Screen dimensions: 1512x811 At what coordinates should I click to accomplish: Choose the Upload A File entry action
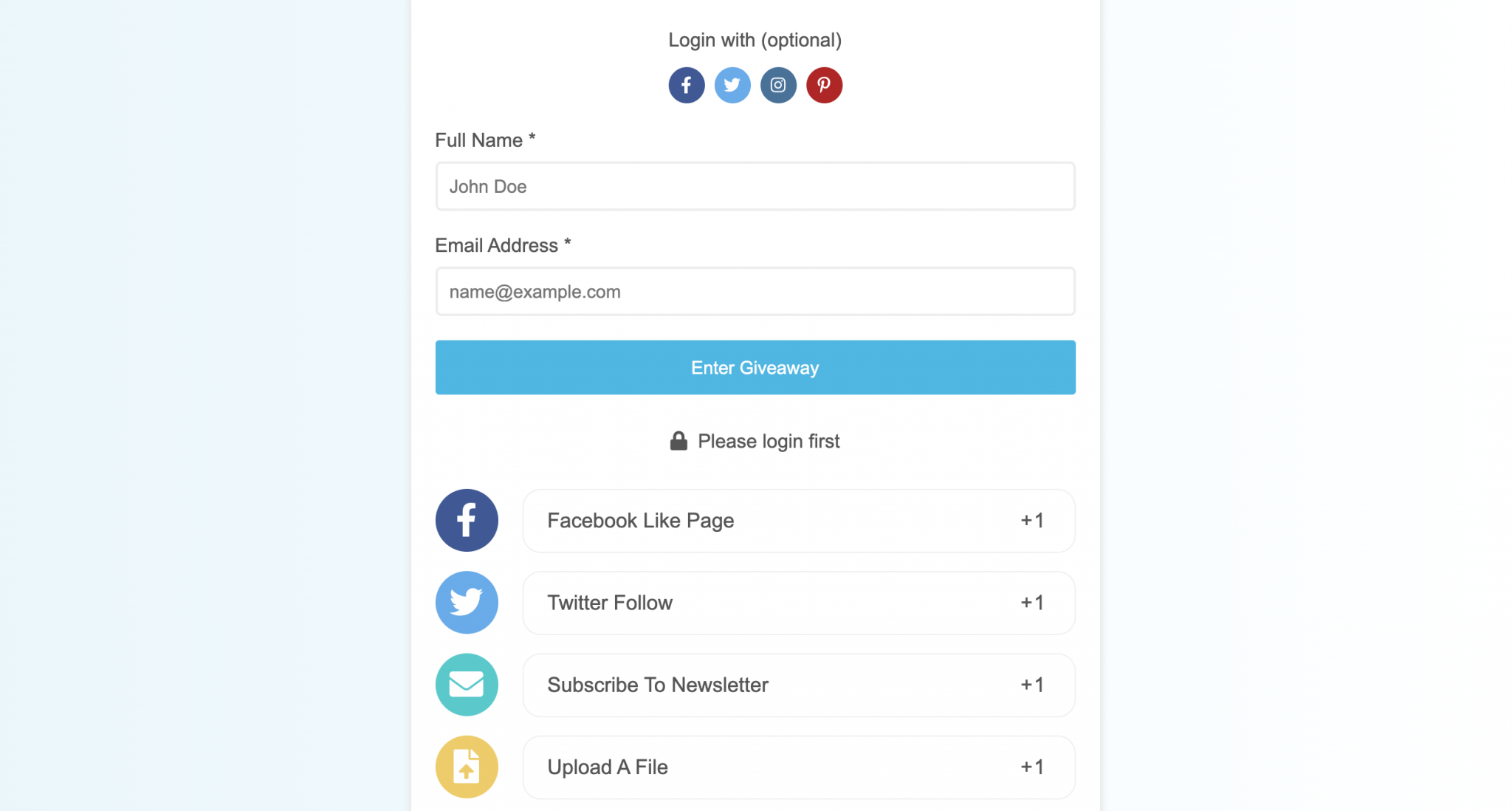coord(799,767)
